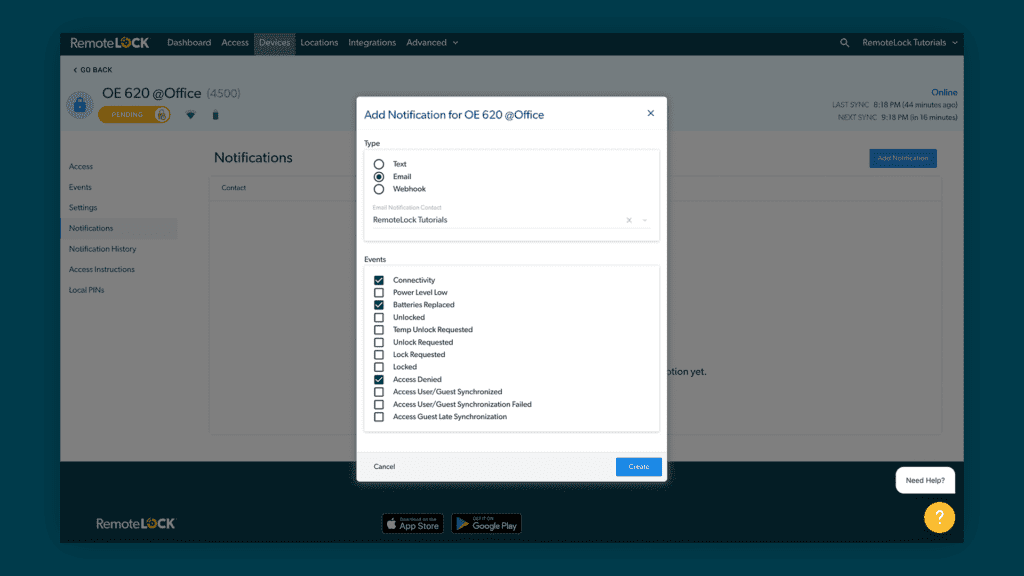Open the Locations top menu
Viewport: 1024px width, 576px height.
(x=319, y=42)
